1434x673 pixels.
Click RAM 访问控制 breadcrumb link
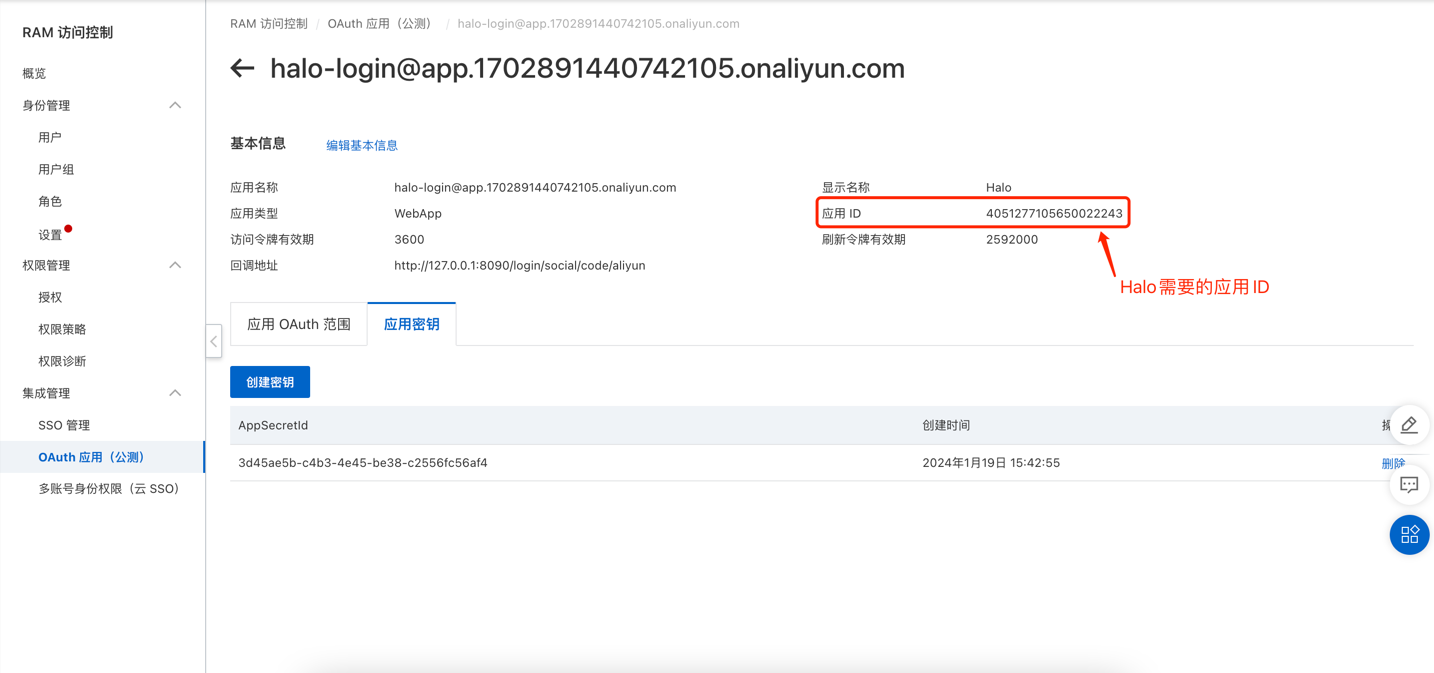click(x=269, y=23)
